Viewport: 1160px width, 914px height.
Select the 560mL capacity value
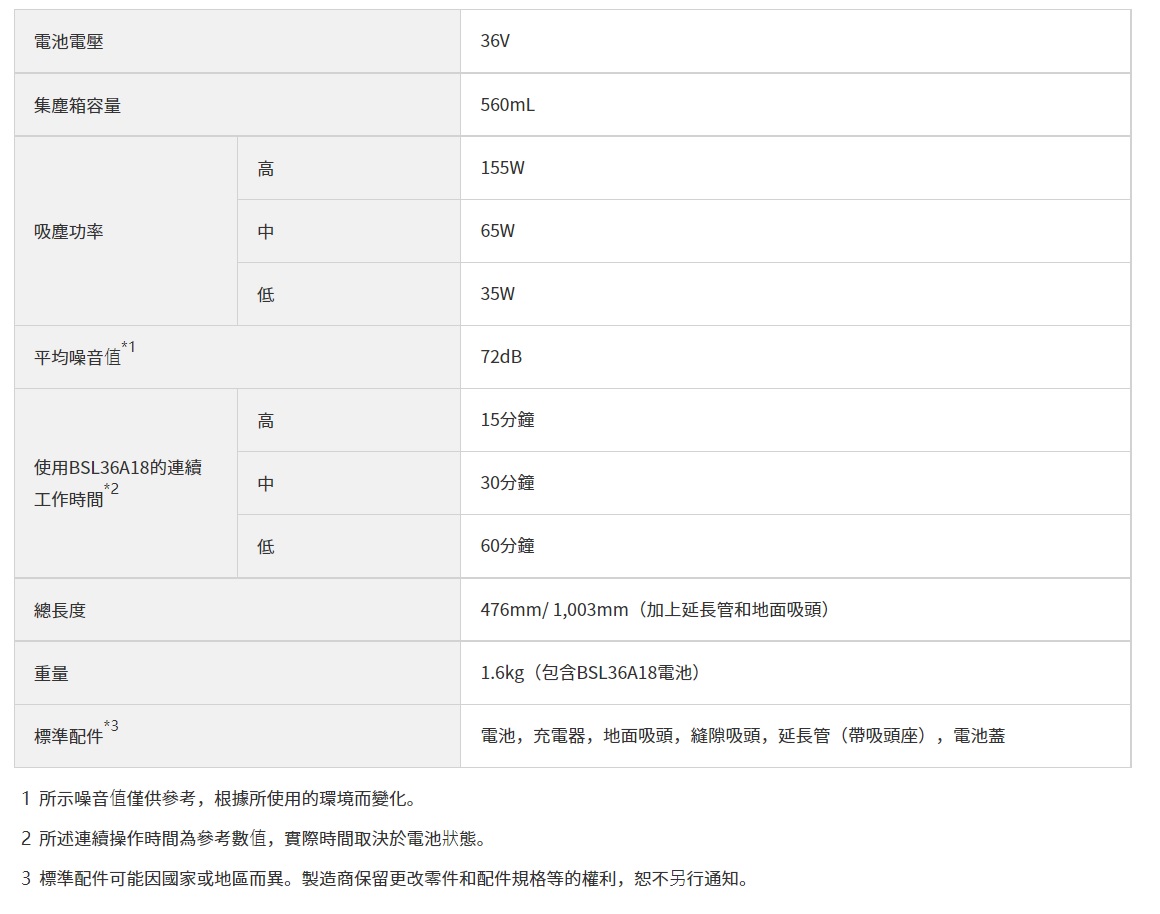(507, 105)
